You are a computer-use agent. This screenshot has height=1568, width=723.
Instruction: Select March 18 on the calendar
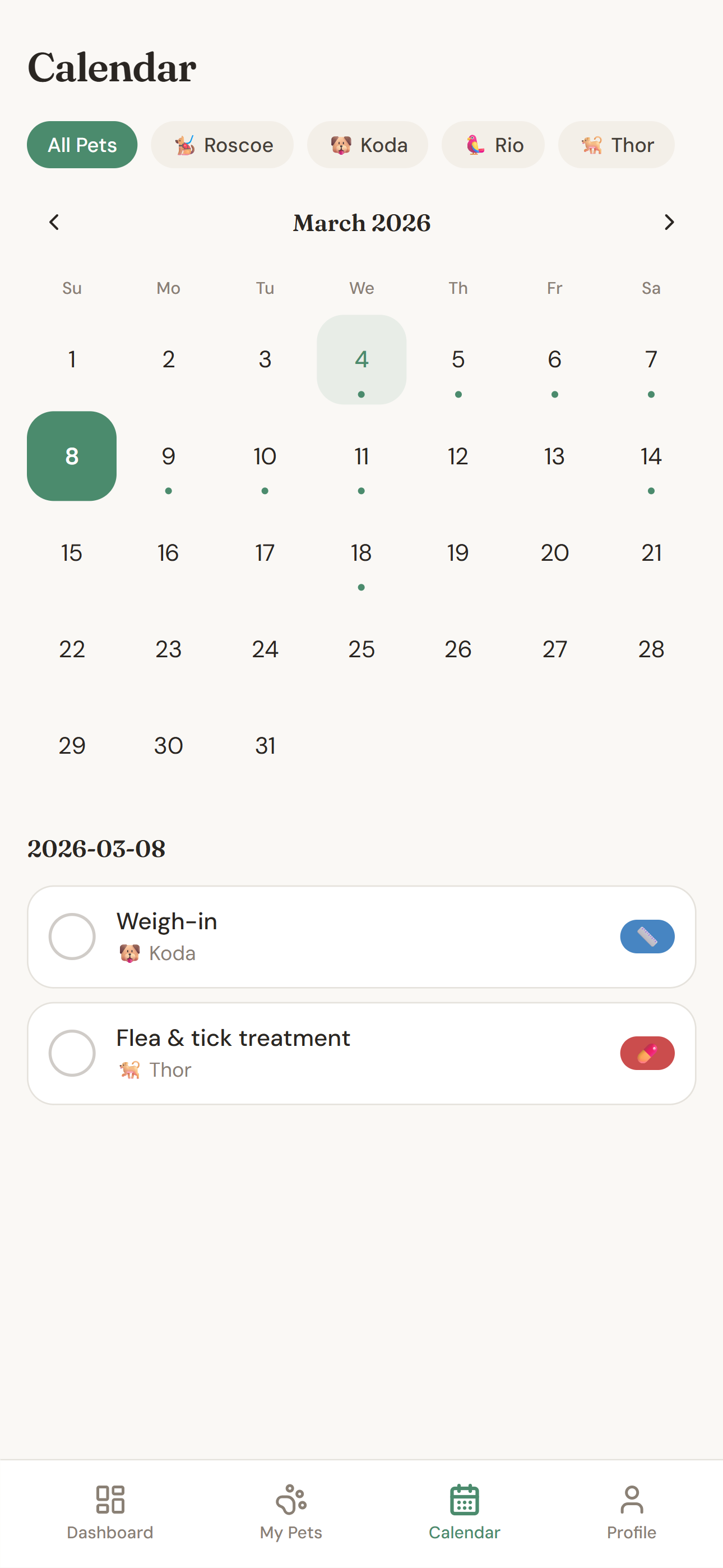tap(361, 554)
